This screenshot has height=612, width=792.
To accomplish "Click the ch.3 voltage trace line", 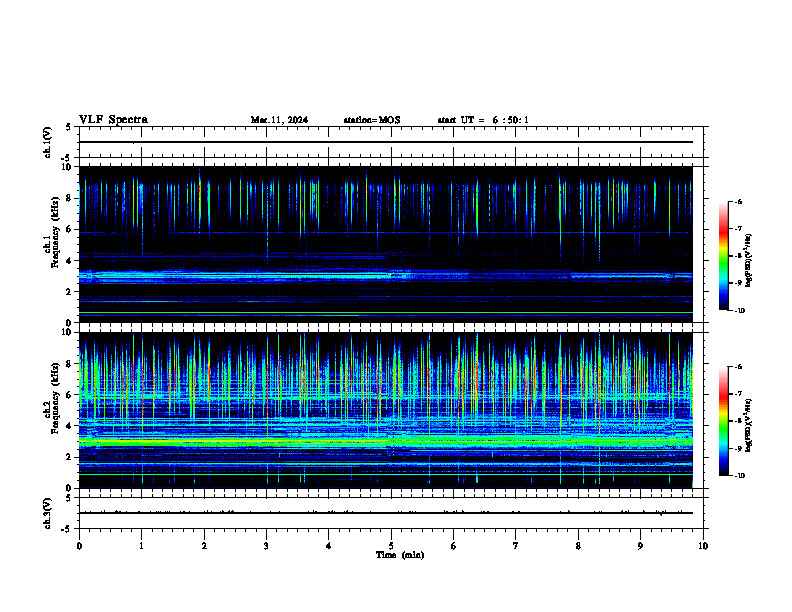I will click(386, 513).
